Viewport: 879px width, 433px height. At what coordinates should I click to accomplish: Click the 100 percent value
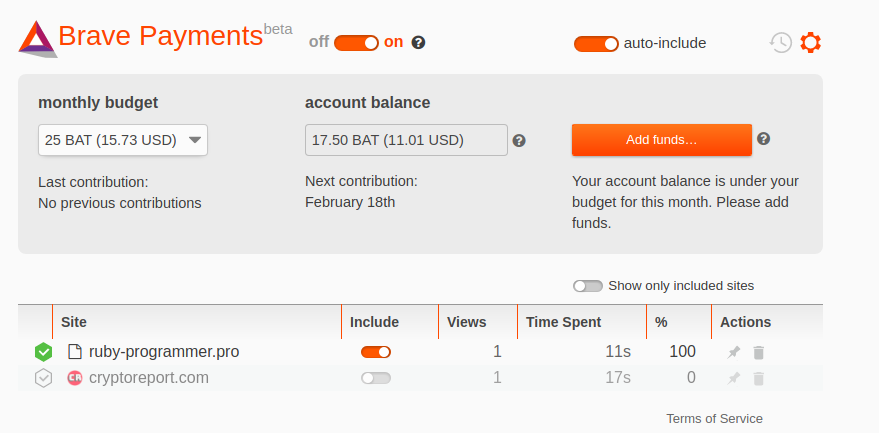pos(682,352)
